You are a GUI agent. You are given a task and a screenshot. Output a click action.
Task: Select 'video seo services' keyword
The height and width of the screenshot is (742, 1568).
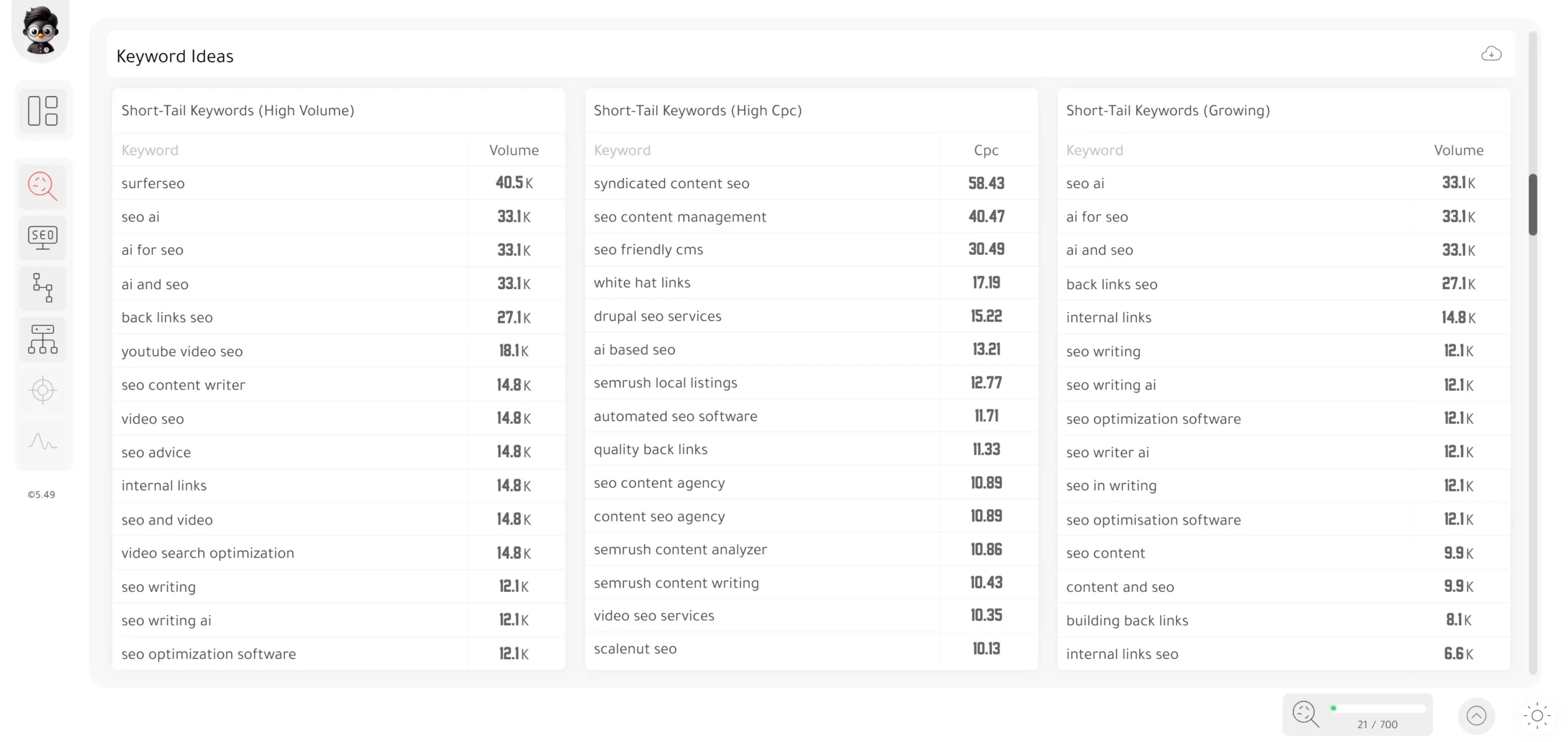654,616
